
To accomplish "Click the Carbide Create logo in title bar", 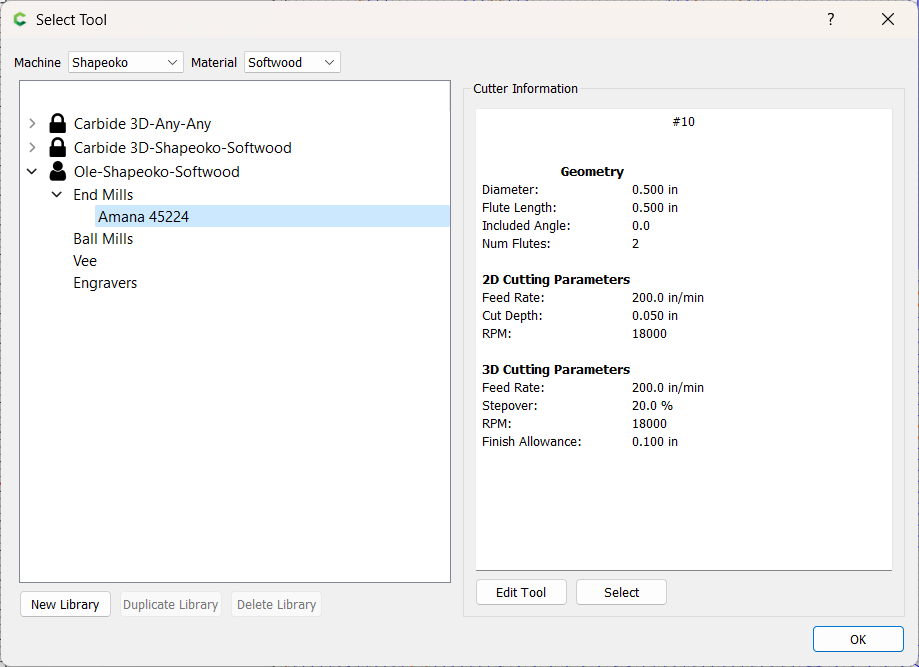I will 19,19.
